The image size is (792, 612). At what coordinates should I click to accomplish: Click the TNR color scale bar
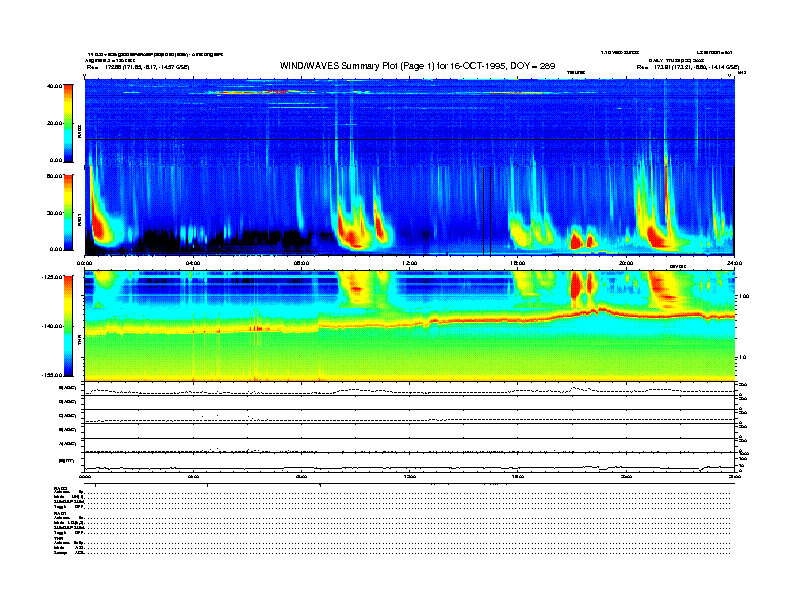(x=68, y=326)
